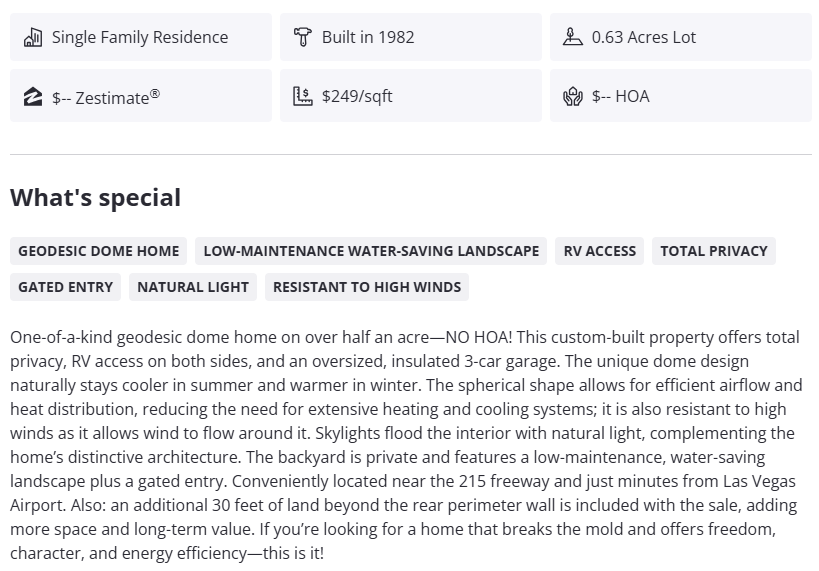Click the Single Family Residence fact tile
This screenshot has width=819, height=571.
140,38
